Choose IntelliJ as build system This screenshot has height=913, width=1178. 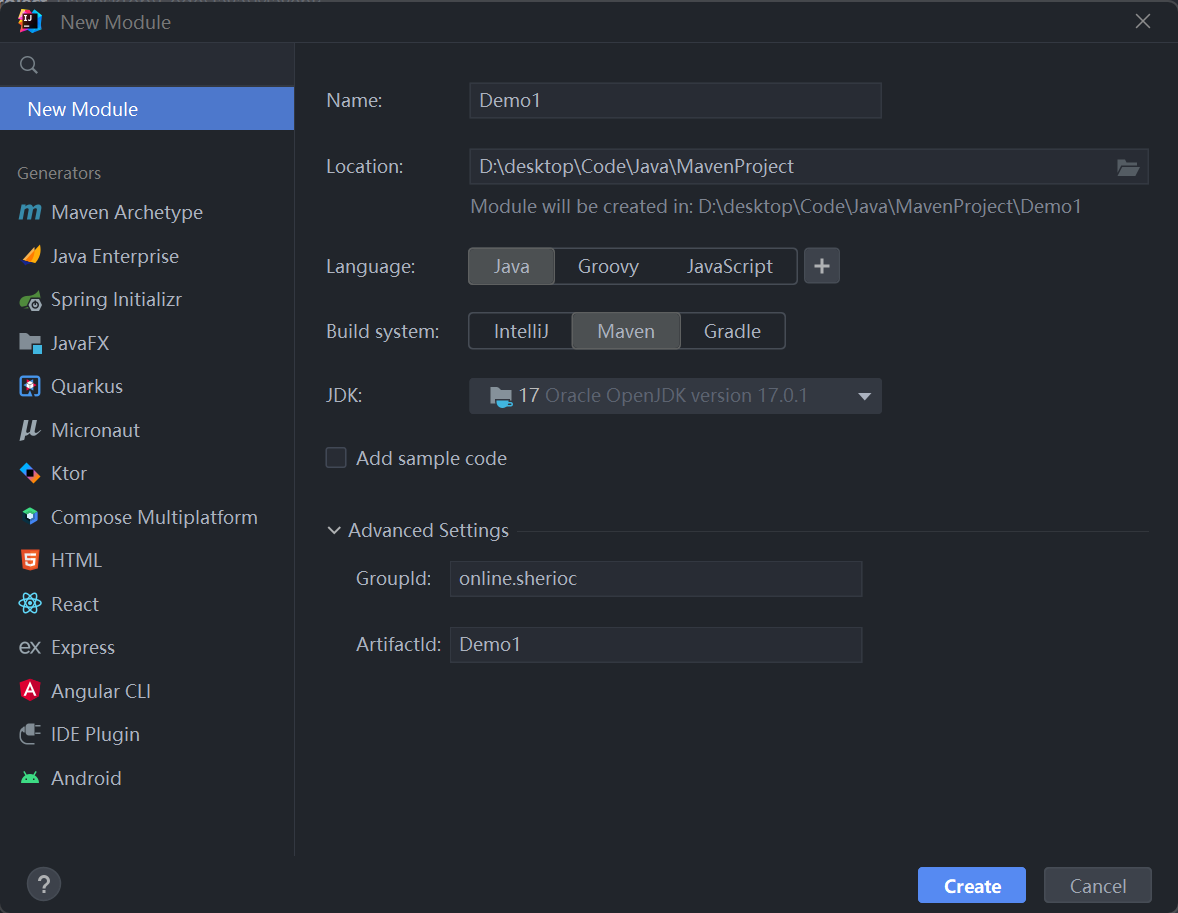[x=521, y=331]
